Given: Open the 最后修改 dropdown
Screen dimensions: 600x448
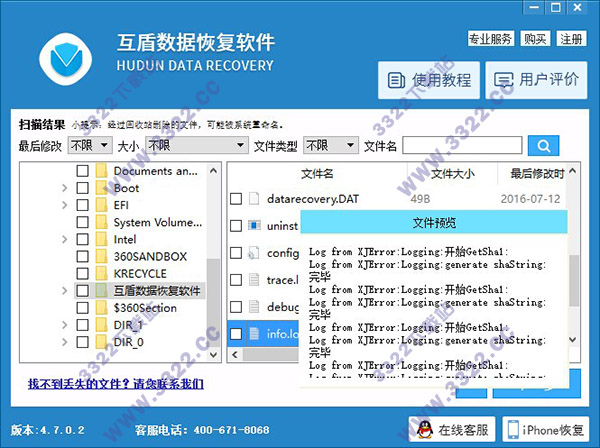Looking at the screenshot, I should (90, 145).
